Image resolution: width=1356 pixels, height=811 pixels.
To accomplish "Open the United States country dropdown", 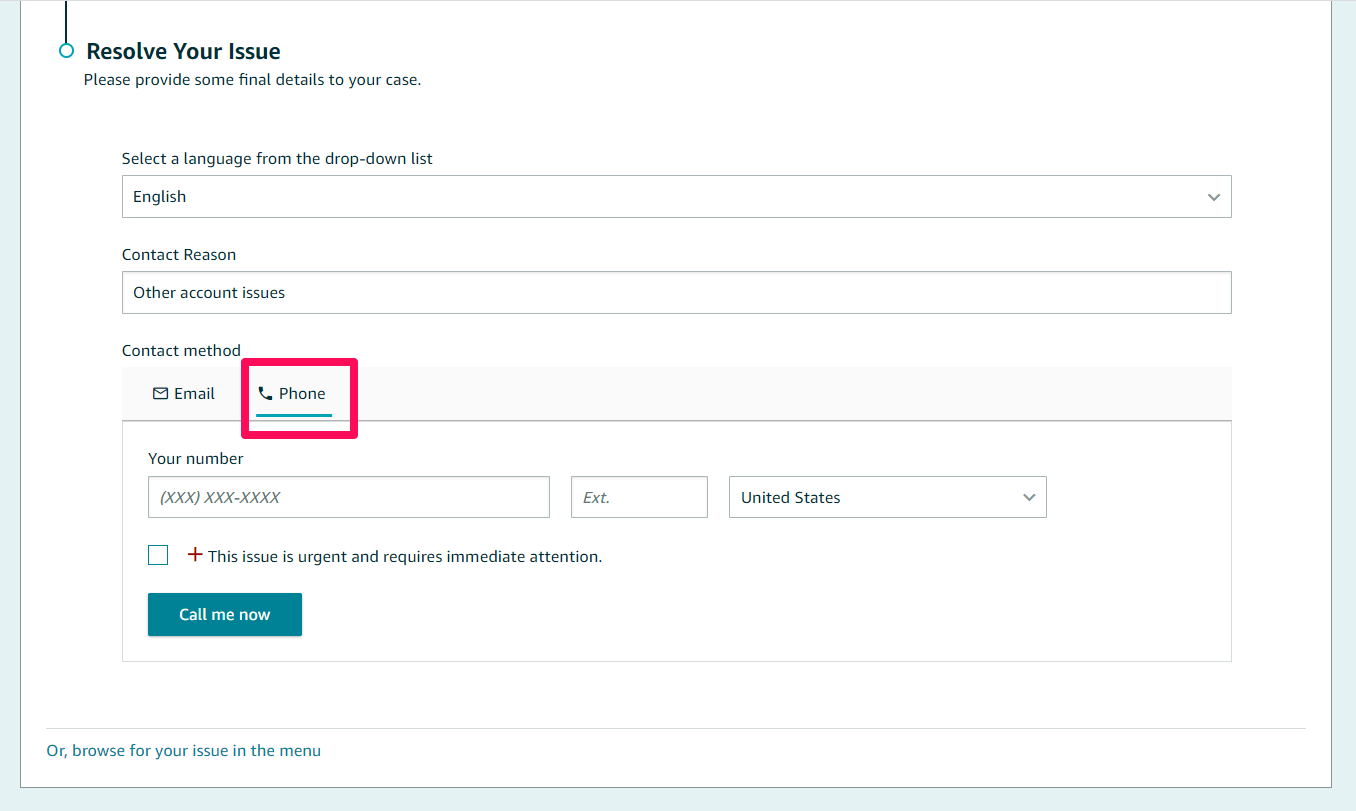I will pyautogui.click(x=887, y=497).
